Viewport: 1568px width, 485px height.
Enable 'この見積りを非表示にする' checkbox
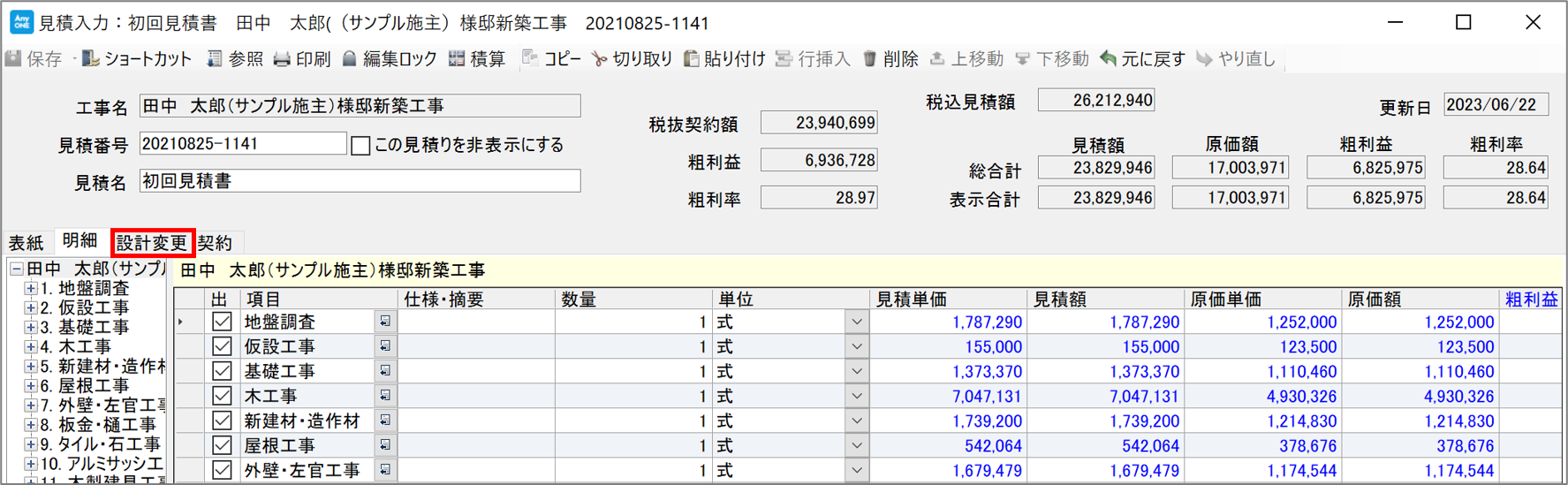[x=360, y=146]
